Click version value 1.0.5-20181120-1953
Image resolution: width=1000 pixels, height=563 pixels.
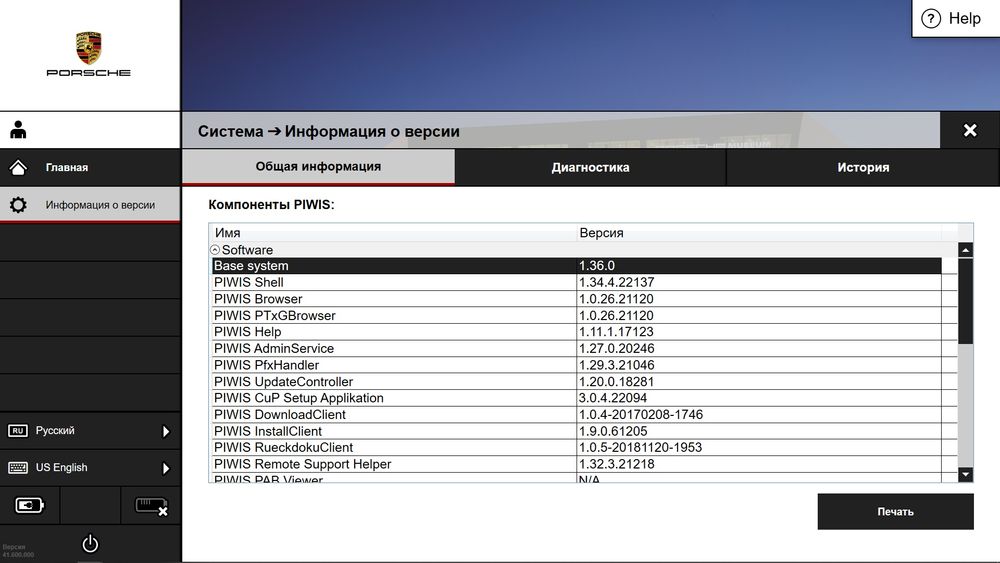click(x=640, y=448)
